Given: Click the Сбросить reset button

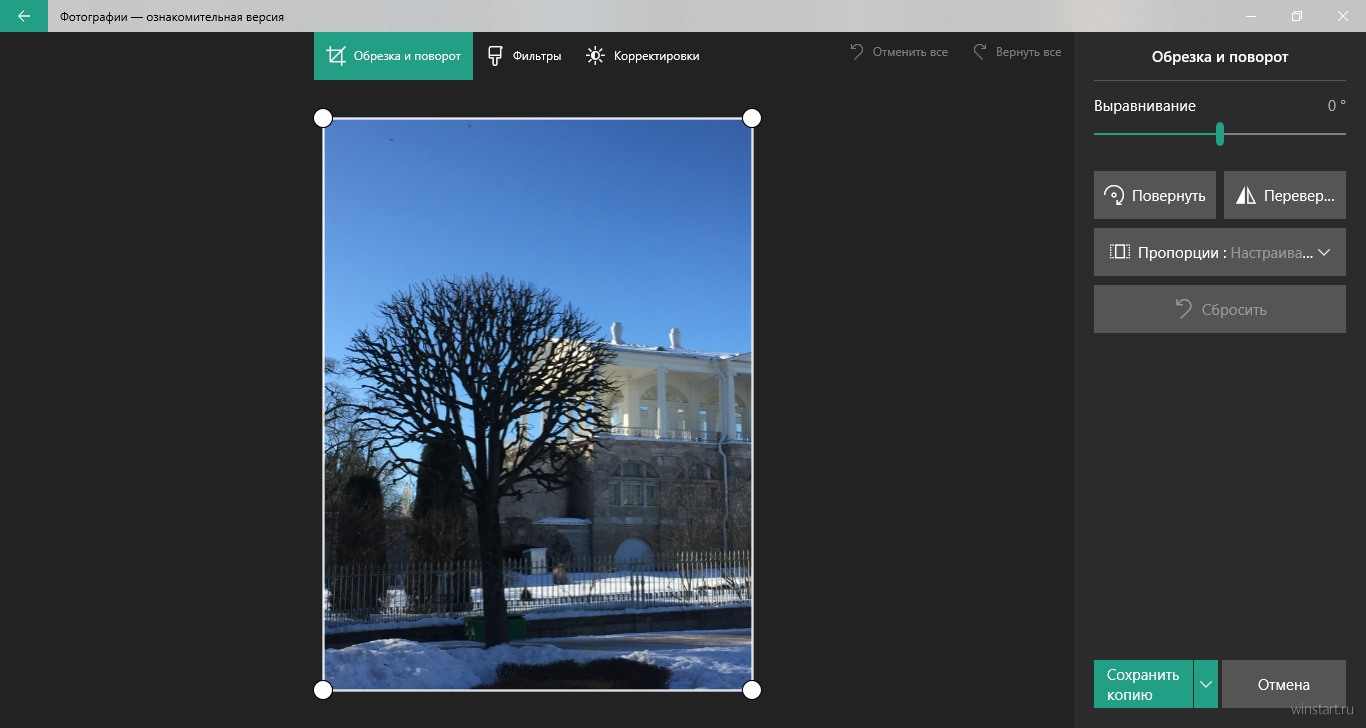Looking at the screenshot, I should coord(1220,309).
